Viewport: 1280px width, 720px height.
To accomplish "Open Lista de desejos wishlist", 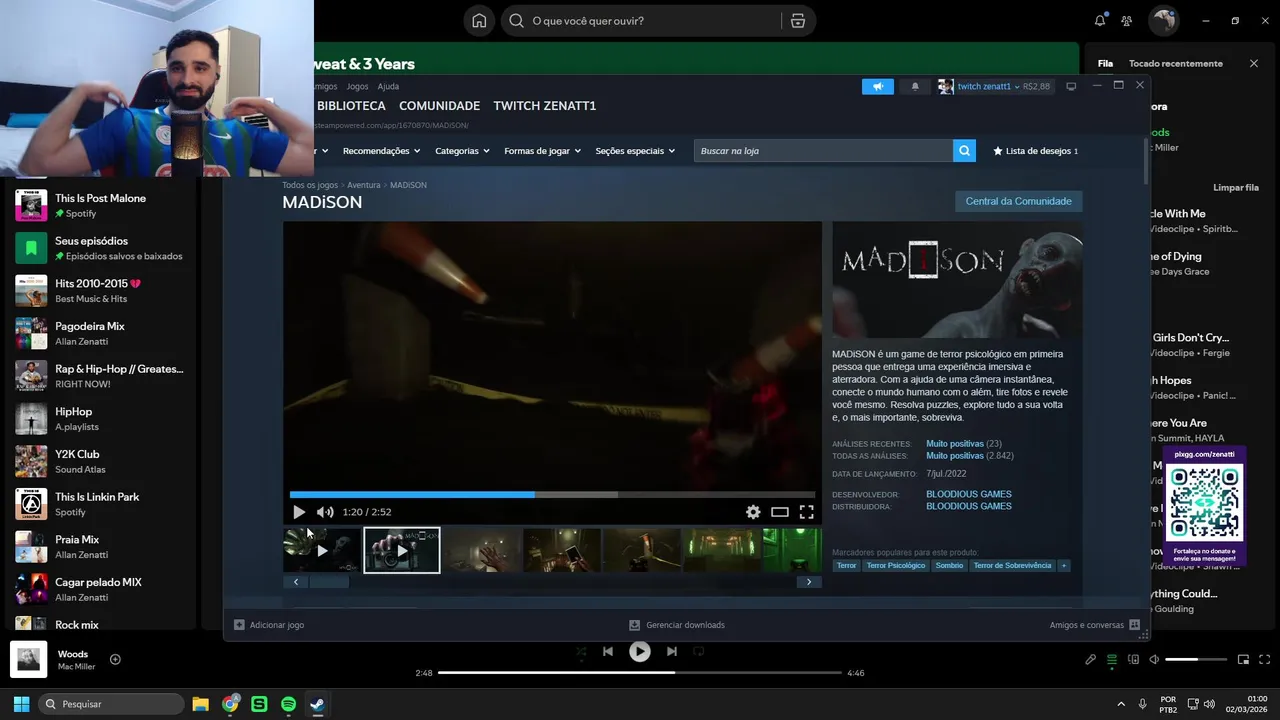I will (x=1035, y=151).
